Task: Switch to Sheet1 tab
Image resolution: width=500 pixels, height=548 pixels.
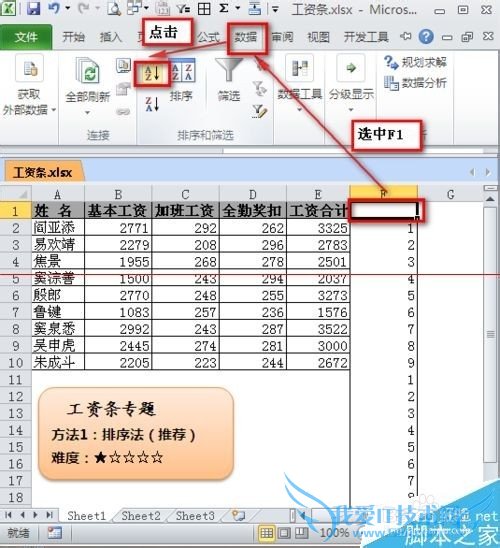Action: pos(86,515)
